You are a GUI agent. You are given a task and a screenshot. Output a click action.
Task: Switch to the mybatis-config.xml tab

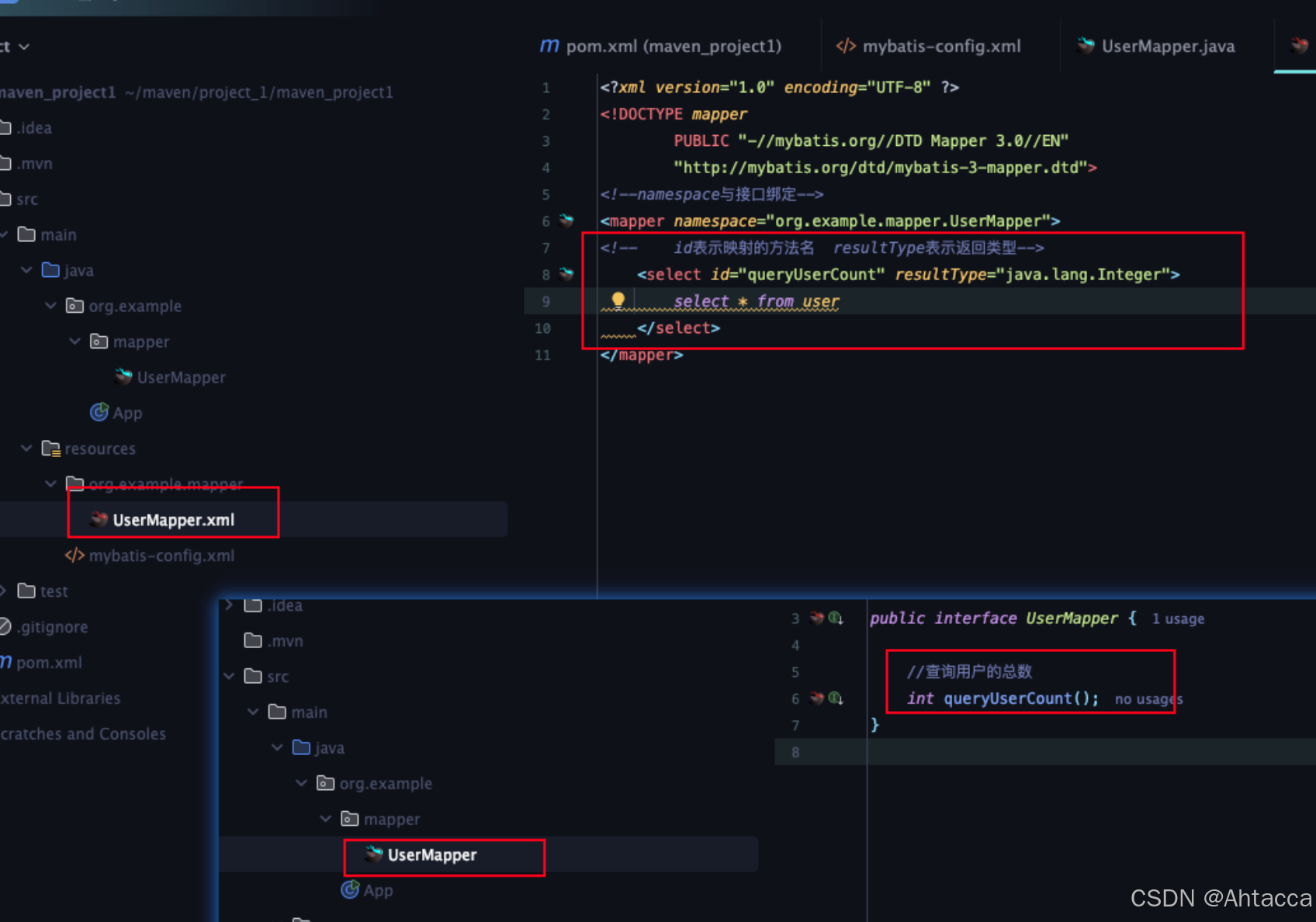928,47
